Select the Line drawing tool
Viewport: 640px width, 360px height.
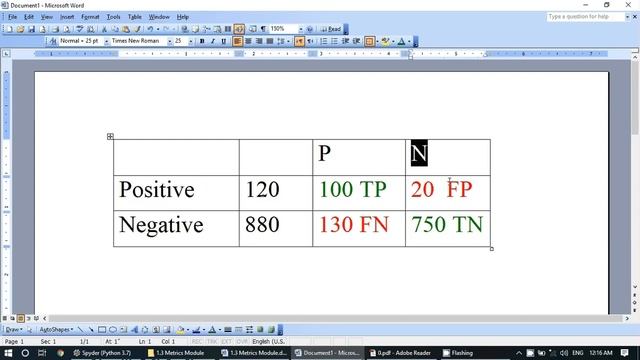[80, 329]
